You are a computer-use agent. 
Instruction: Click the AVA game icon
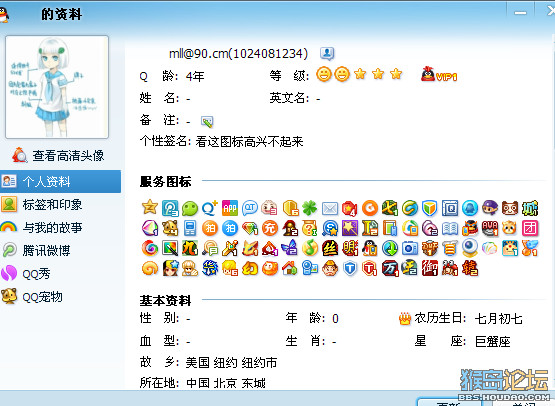point(490,228)
